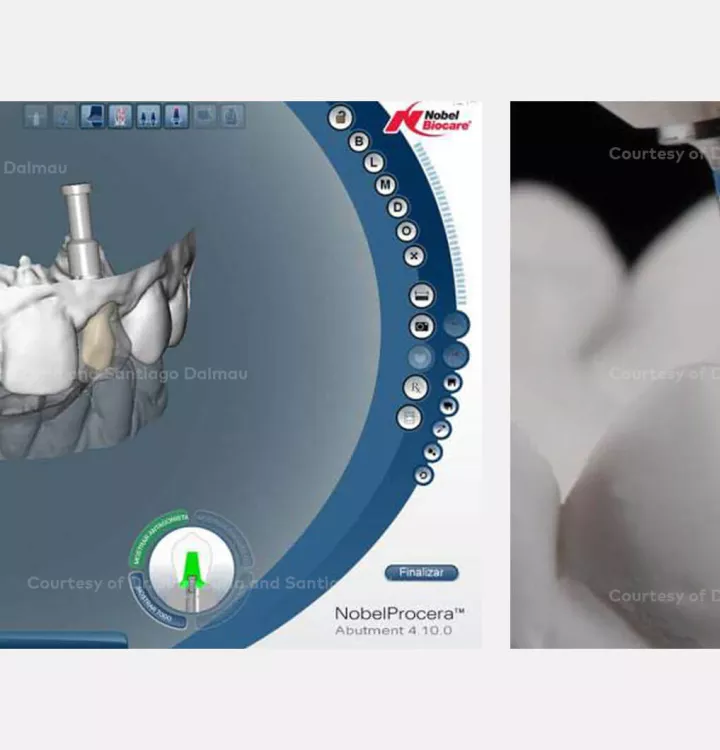
Task: Click the dimmed heart-shaped round icon
Action: 421,358
